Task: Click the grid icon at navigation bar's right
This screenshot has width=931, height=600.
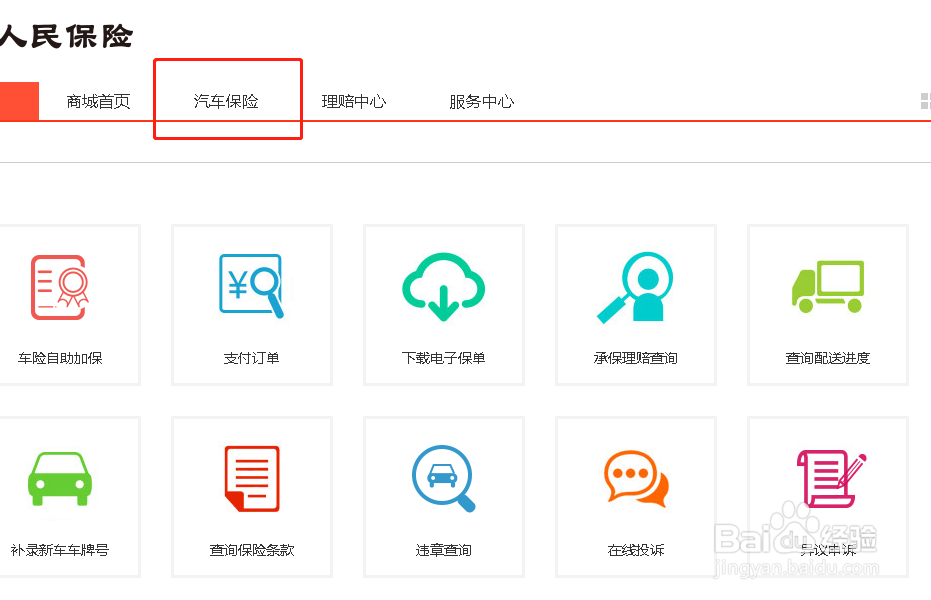Action: click(926, 101)
